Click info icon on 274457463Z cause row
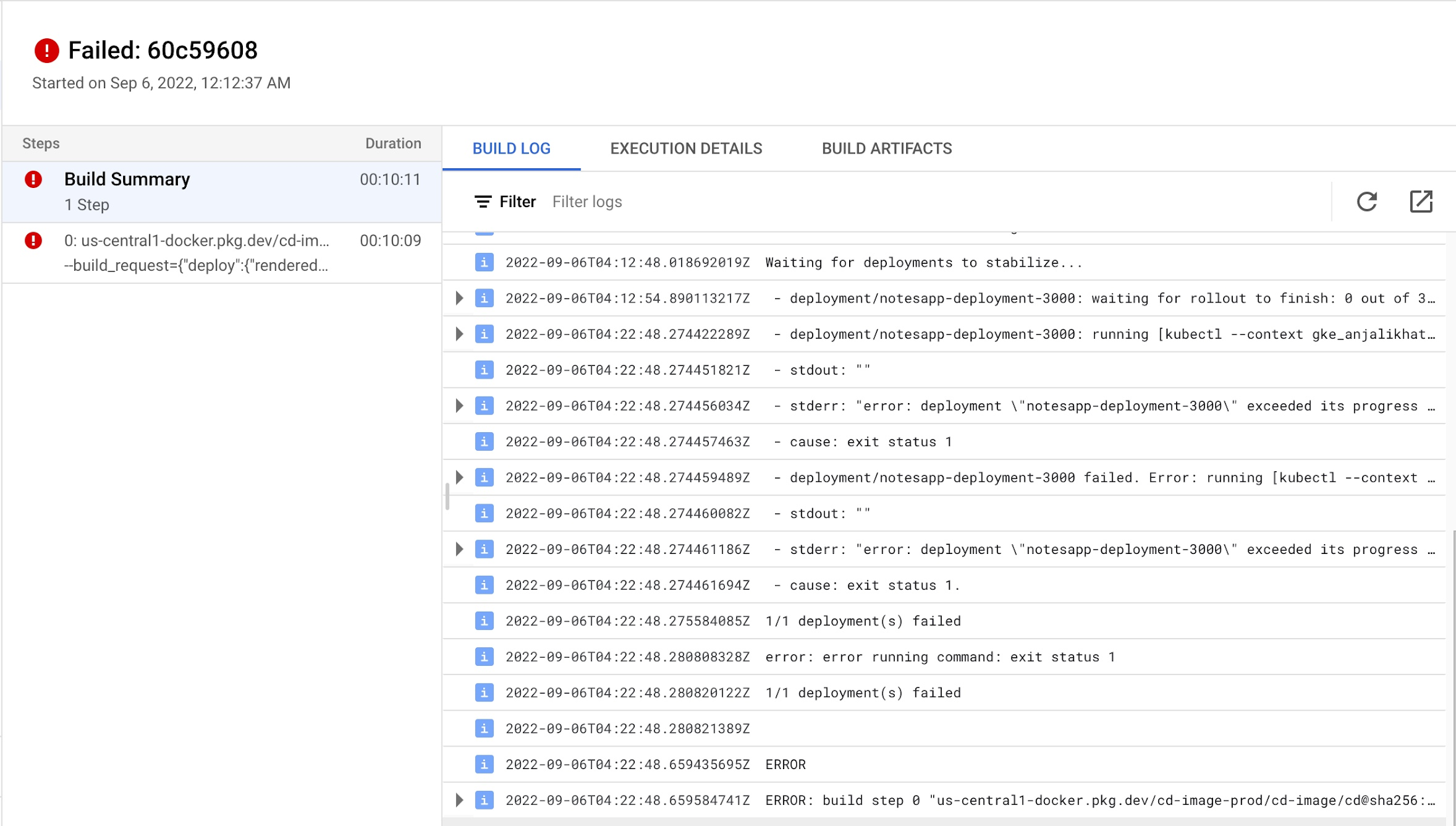This screenshot has width=1456, height=826. [484, 441]
